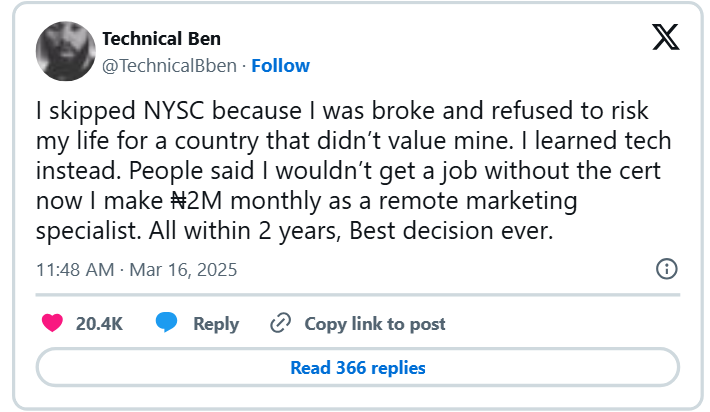Select the Reply text label
Image resolution: width=710 pixels, height=412 pixels.
(216, 324)
